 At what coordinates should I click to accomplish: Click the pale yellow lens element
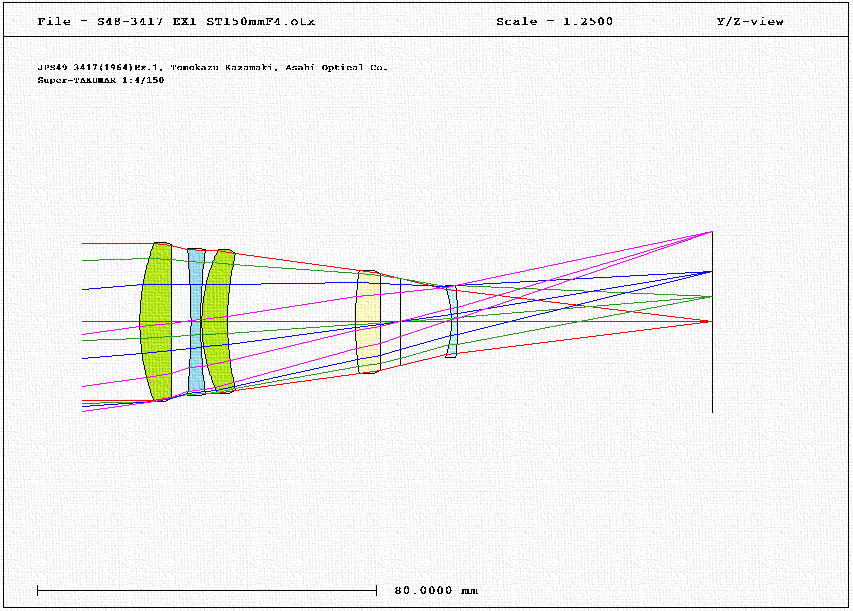tap(368, 322)
